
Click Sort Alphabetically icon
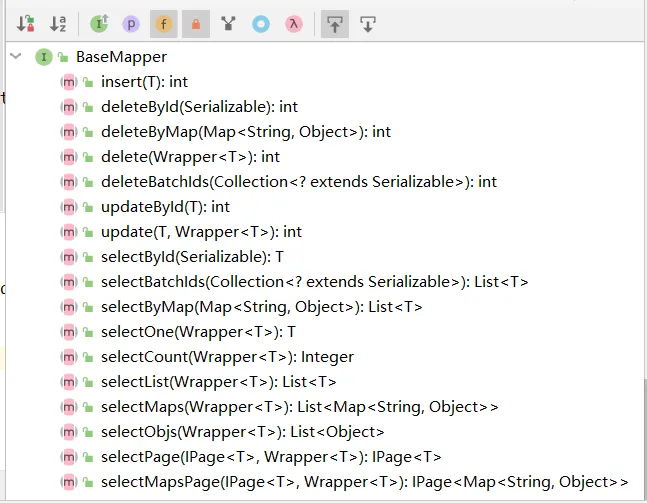tap(58, 22)
